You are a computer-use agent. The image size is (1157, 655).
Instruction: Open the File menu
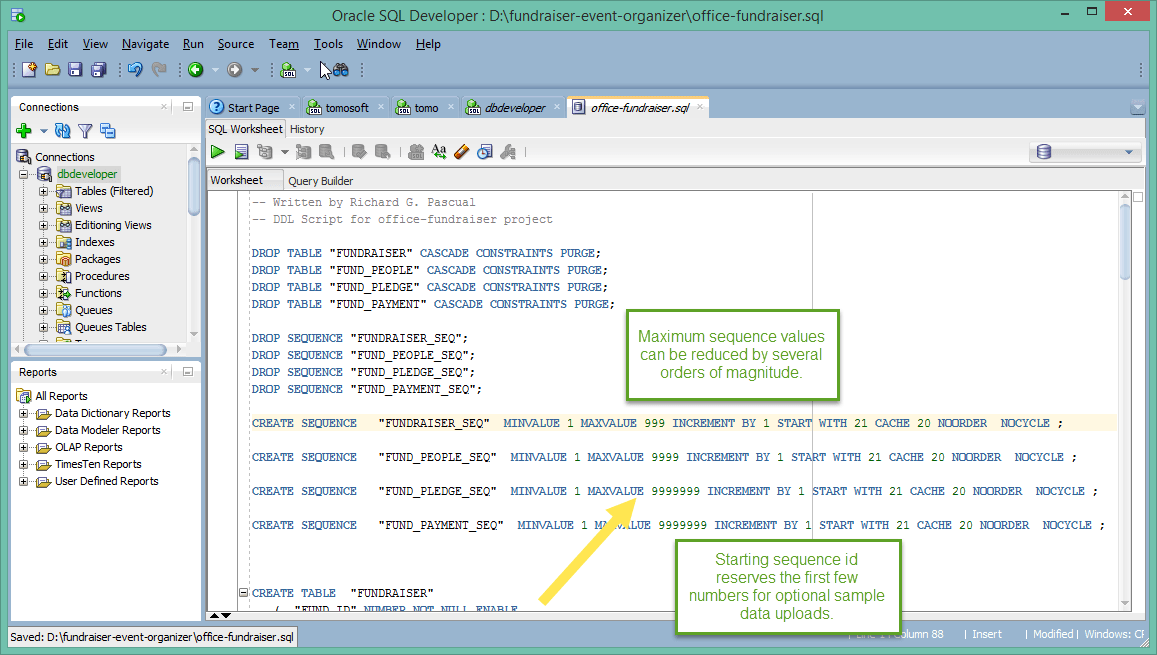click(24, 44)
